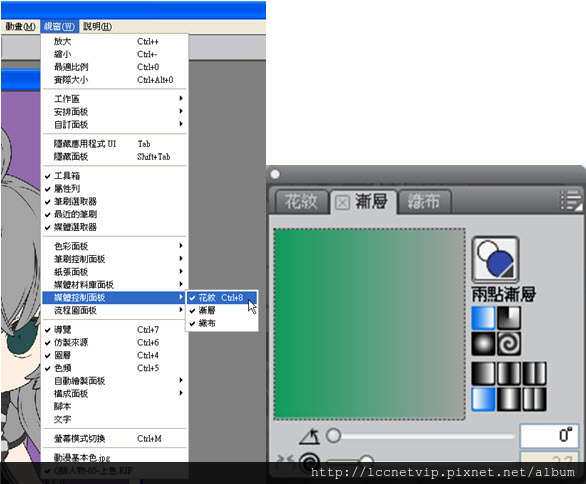Click the gradient angle slider handle

click(333, 435)
